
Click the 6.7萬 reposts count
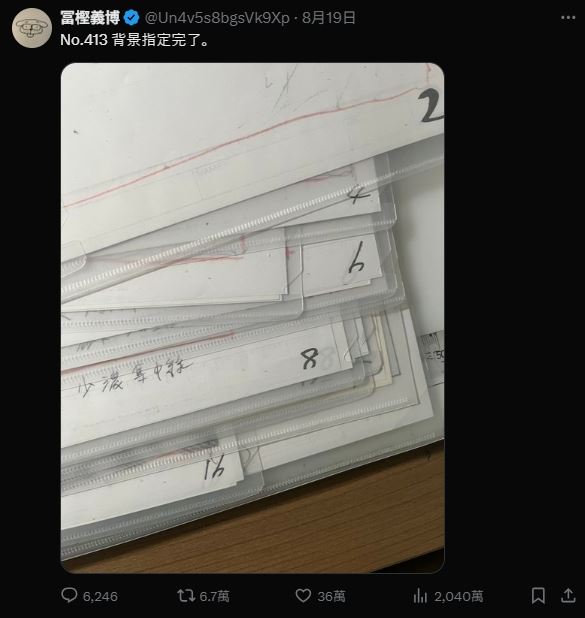click(x=214, y=596)
